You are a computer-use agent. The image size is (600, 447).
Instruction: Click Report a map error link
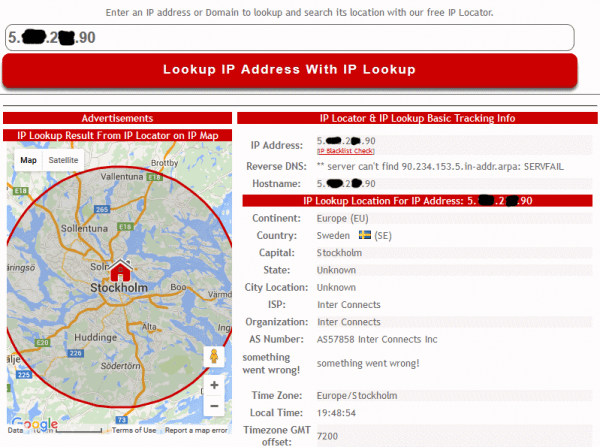pos(195,431)
